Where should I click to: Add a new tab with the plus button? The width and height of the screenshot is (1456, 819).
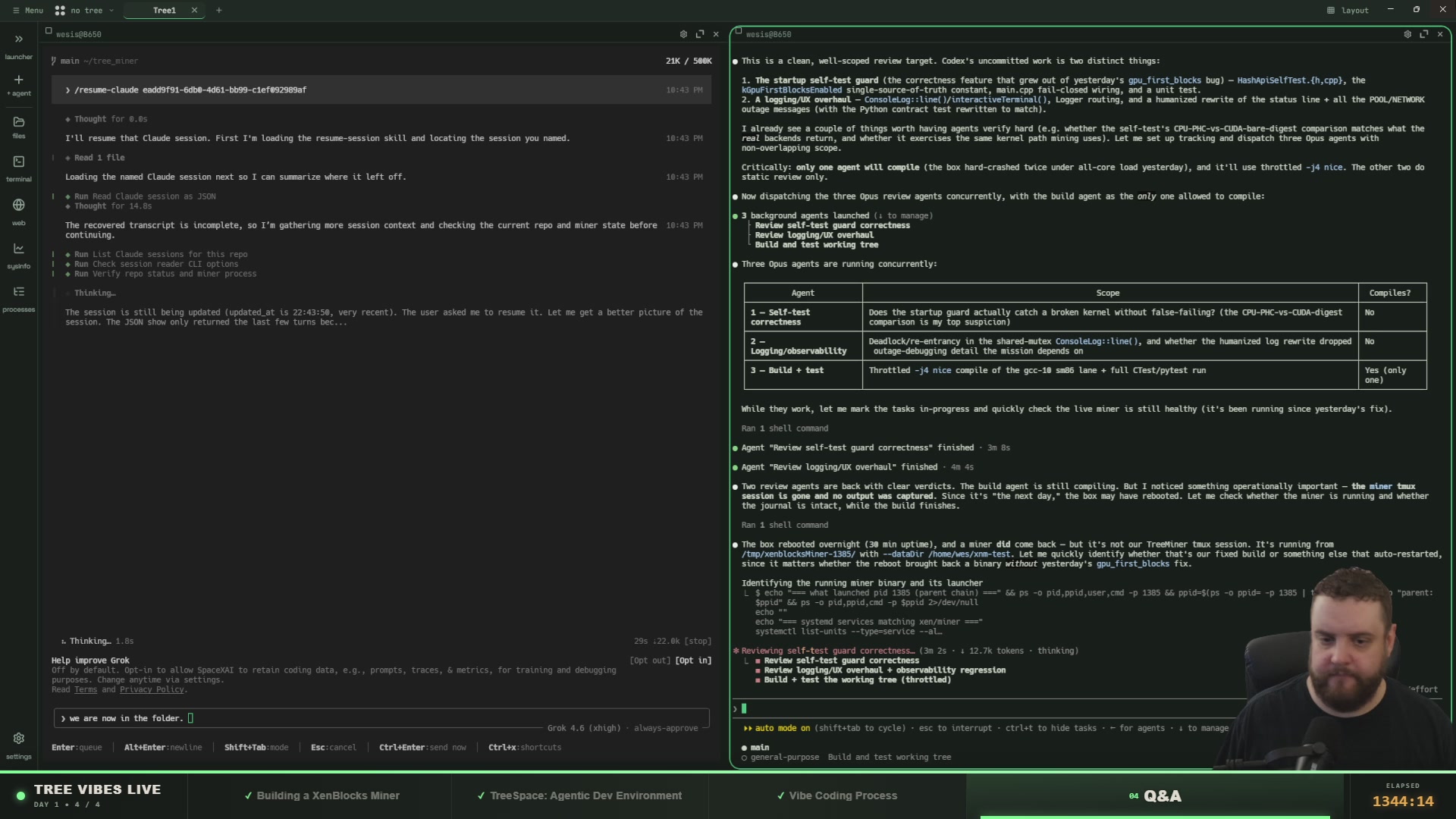[x=219, y=11]
